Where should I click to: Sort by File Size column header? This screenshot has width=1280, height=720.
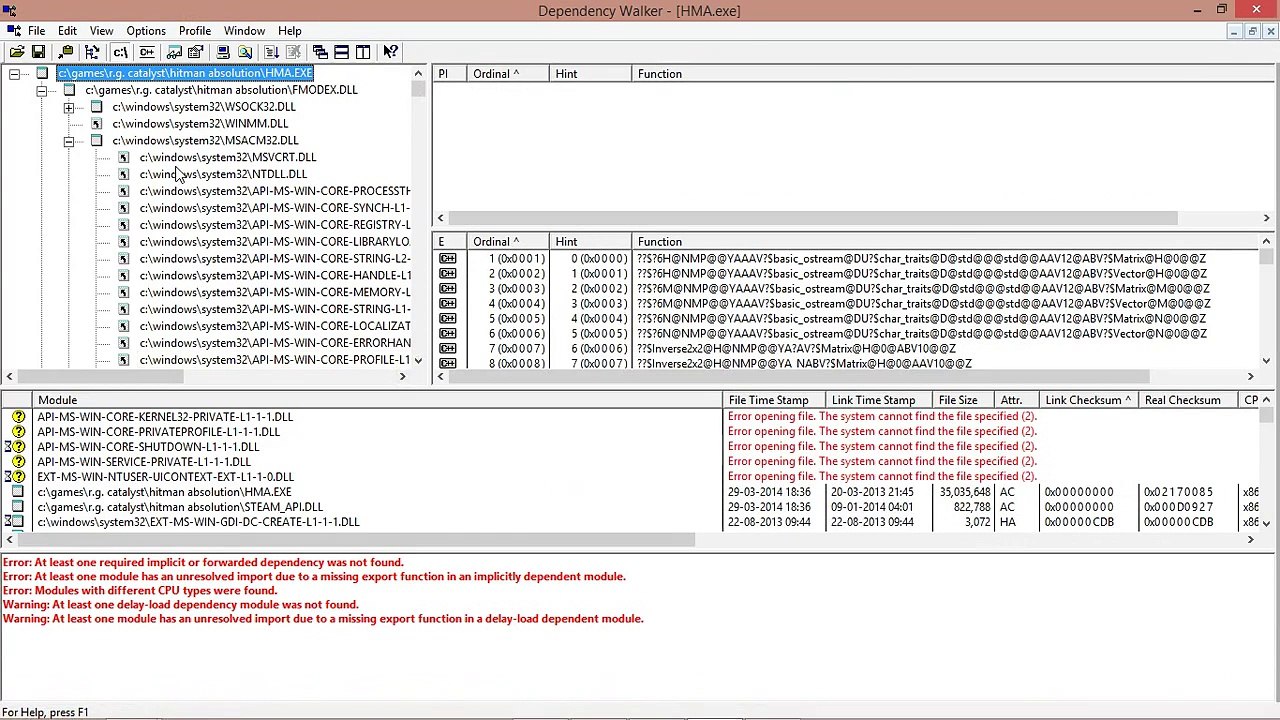tap(963, 400)
